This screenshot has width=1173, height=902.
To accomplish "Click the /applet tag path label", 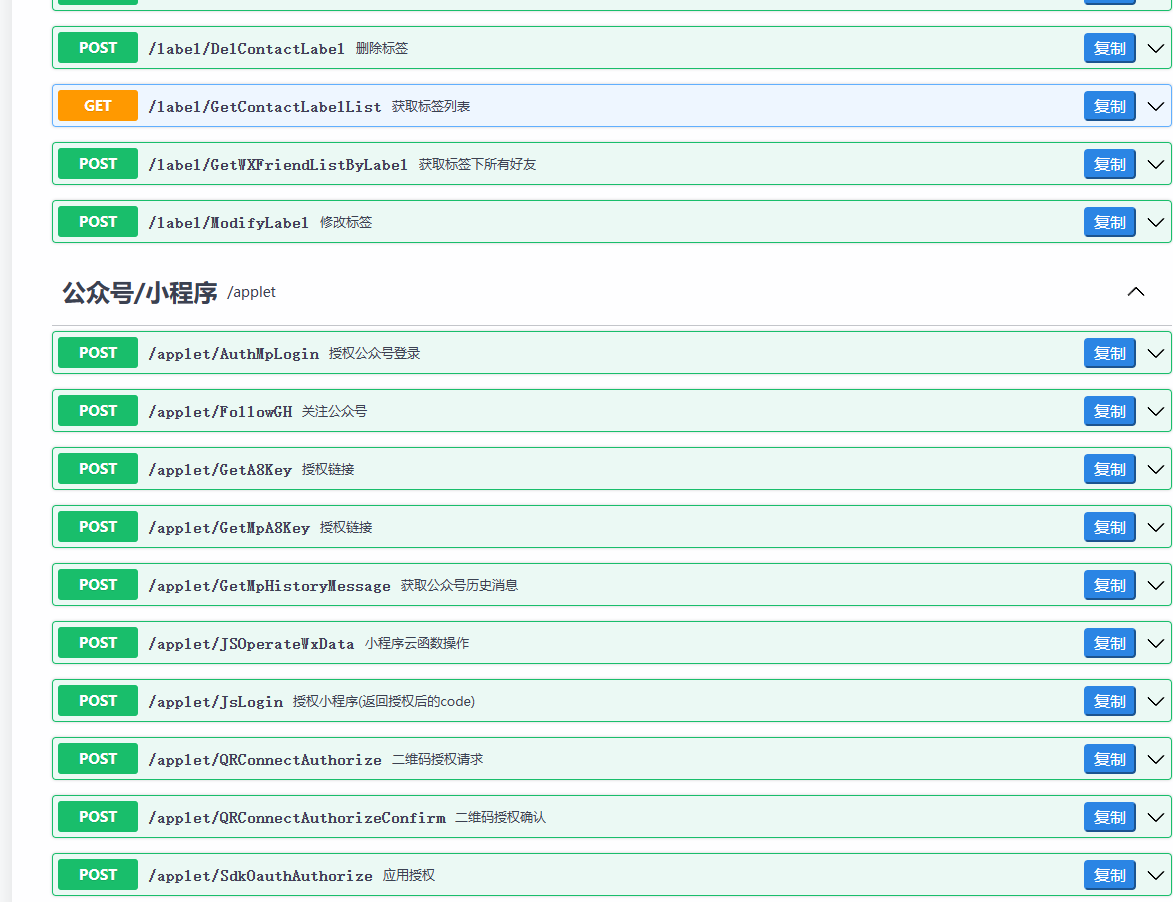I will click(x=251, y=292).
